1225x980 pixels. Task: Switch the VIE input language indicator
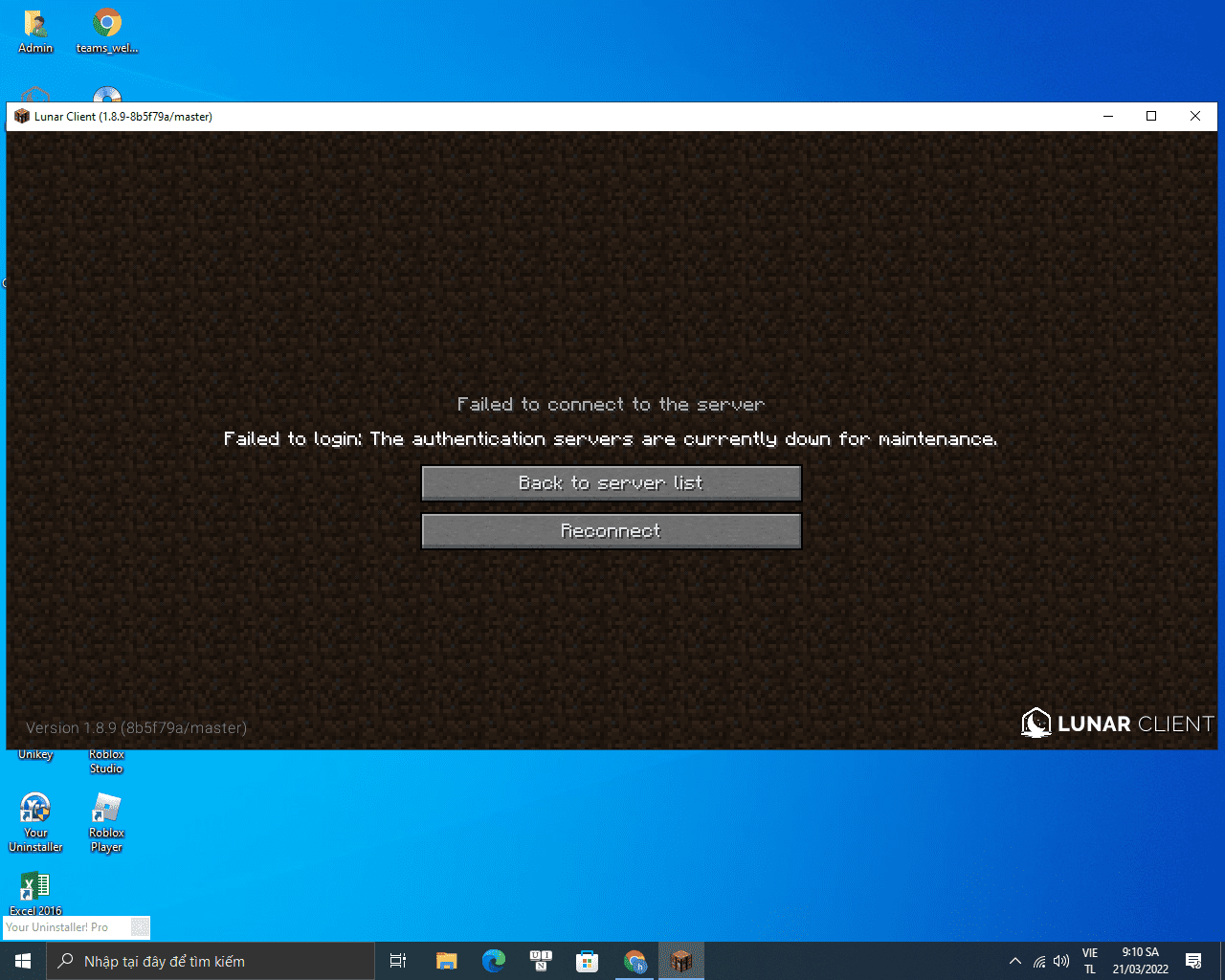click(x=1090, y=961)
